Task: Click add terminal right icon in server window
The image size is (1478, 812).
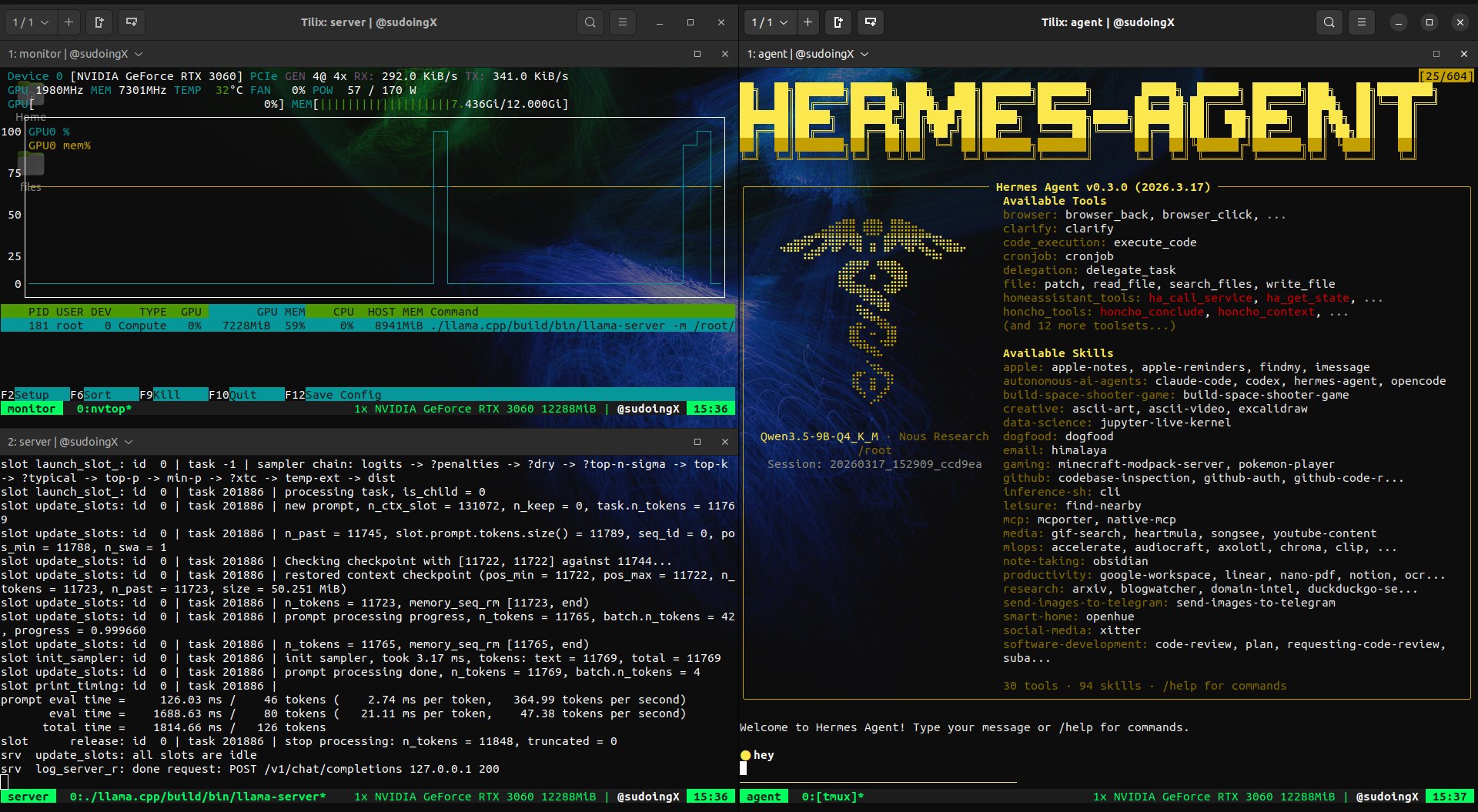Action: [99, 22]
